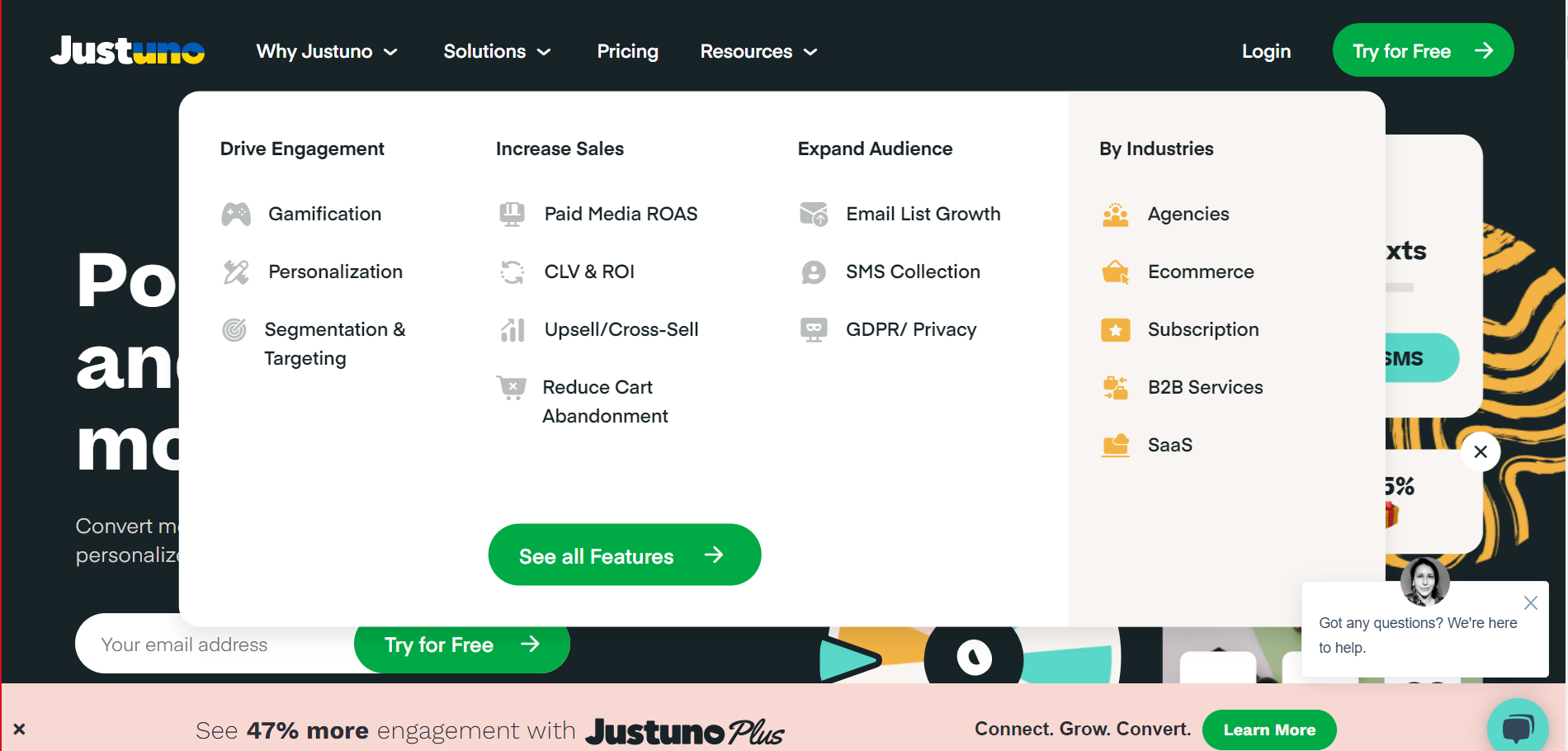Dismiss the chat help message
The width and height of the screenshot is (1568, 751).
coord(1531,602)
